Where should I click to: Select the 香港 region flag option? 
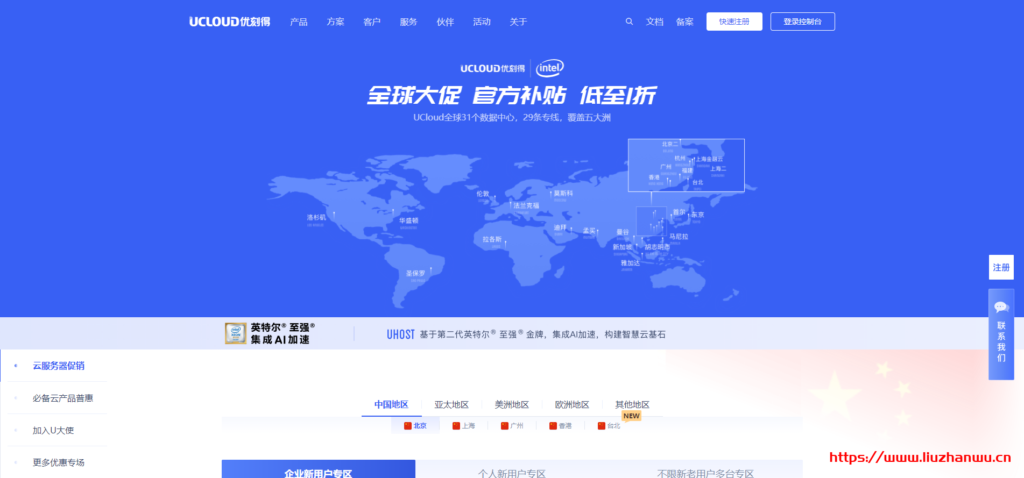(560, 426)
